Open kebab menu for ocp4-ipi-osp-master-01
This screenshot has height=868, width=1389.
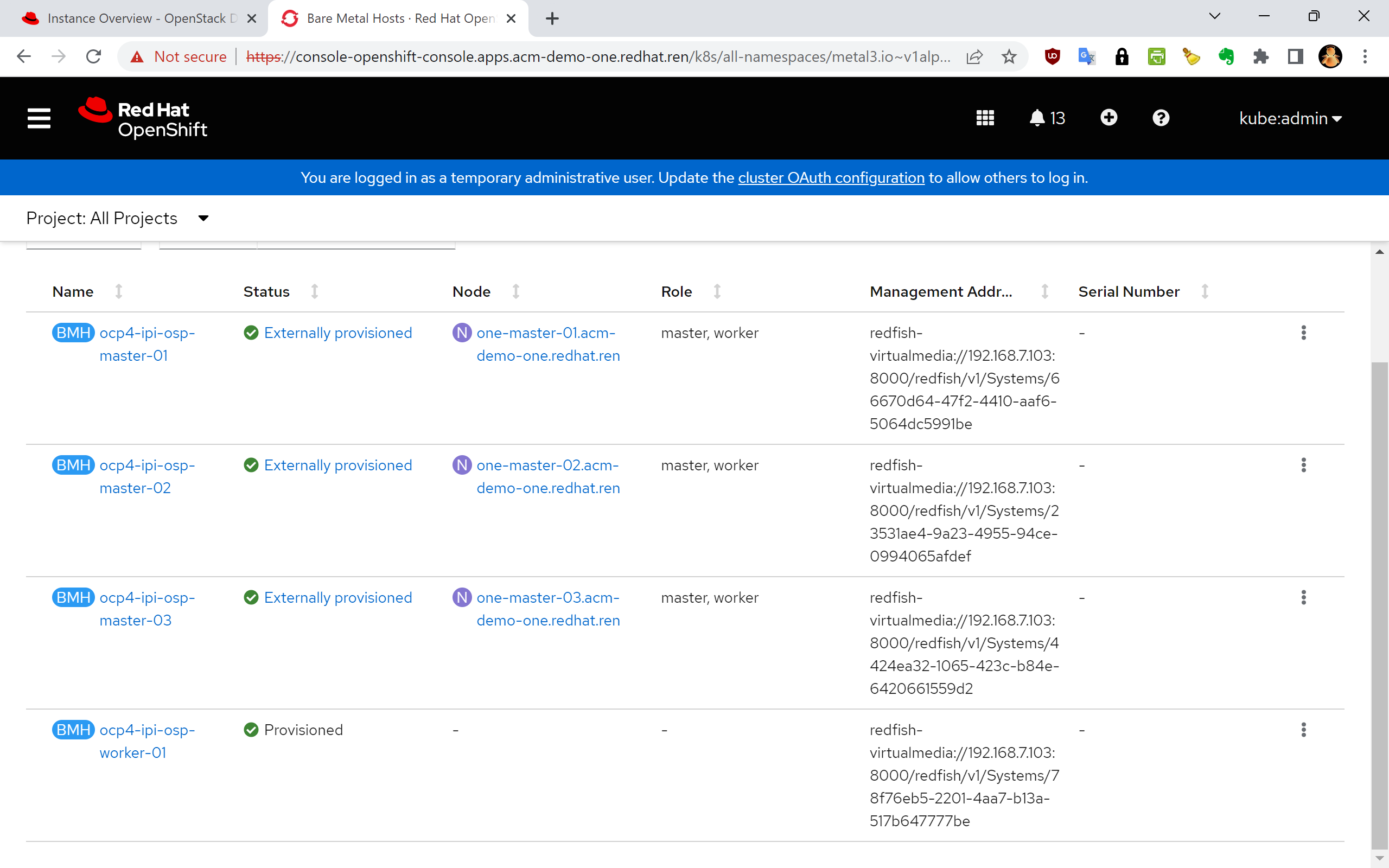point(1303,333)
